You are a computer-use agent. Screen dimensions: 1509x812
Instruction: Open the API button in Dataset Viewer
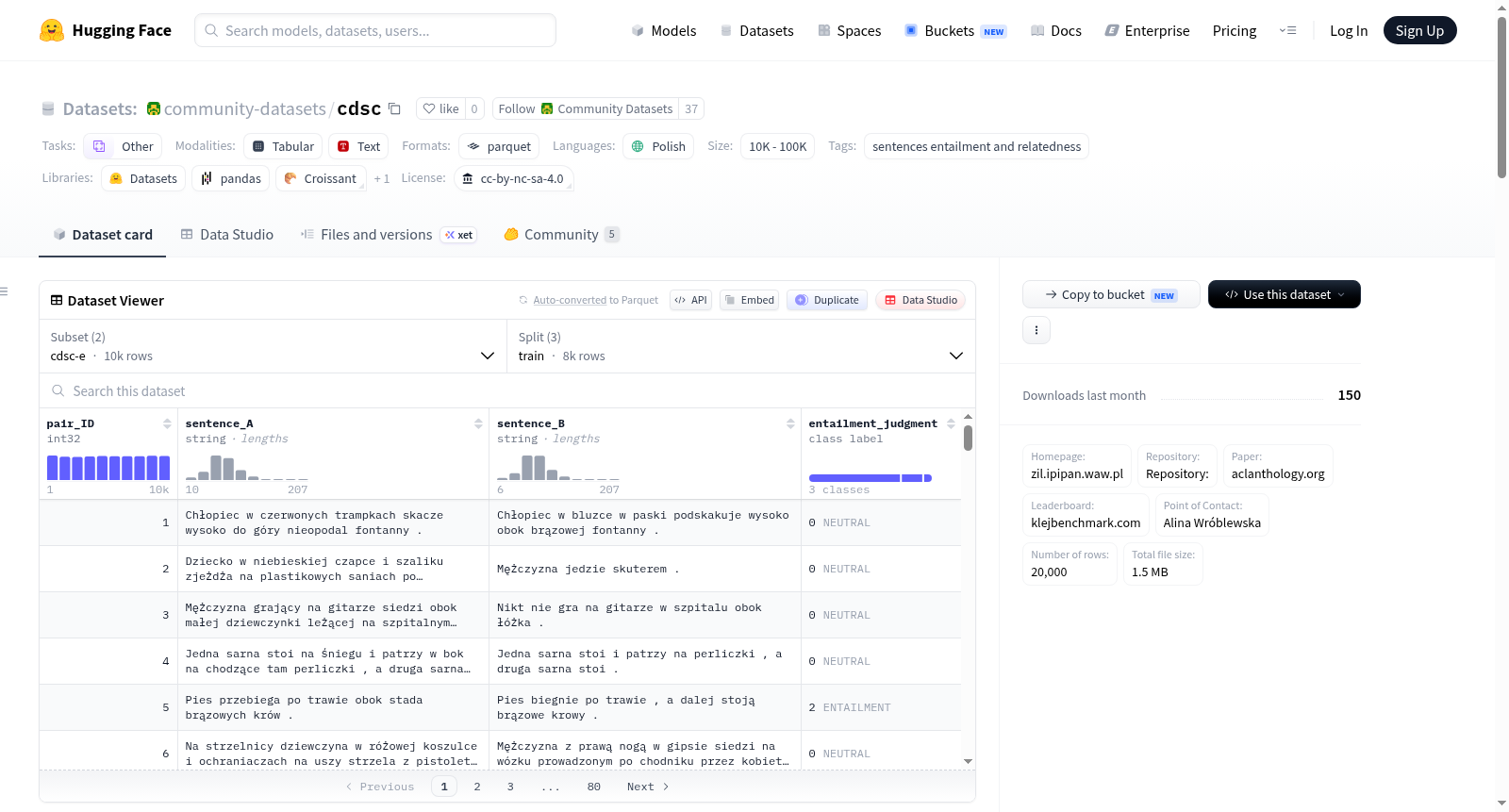tap(690, 300)
